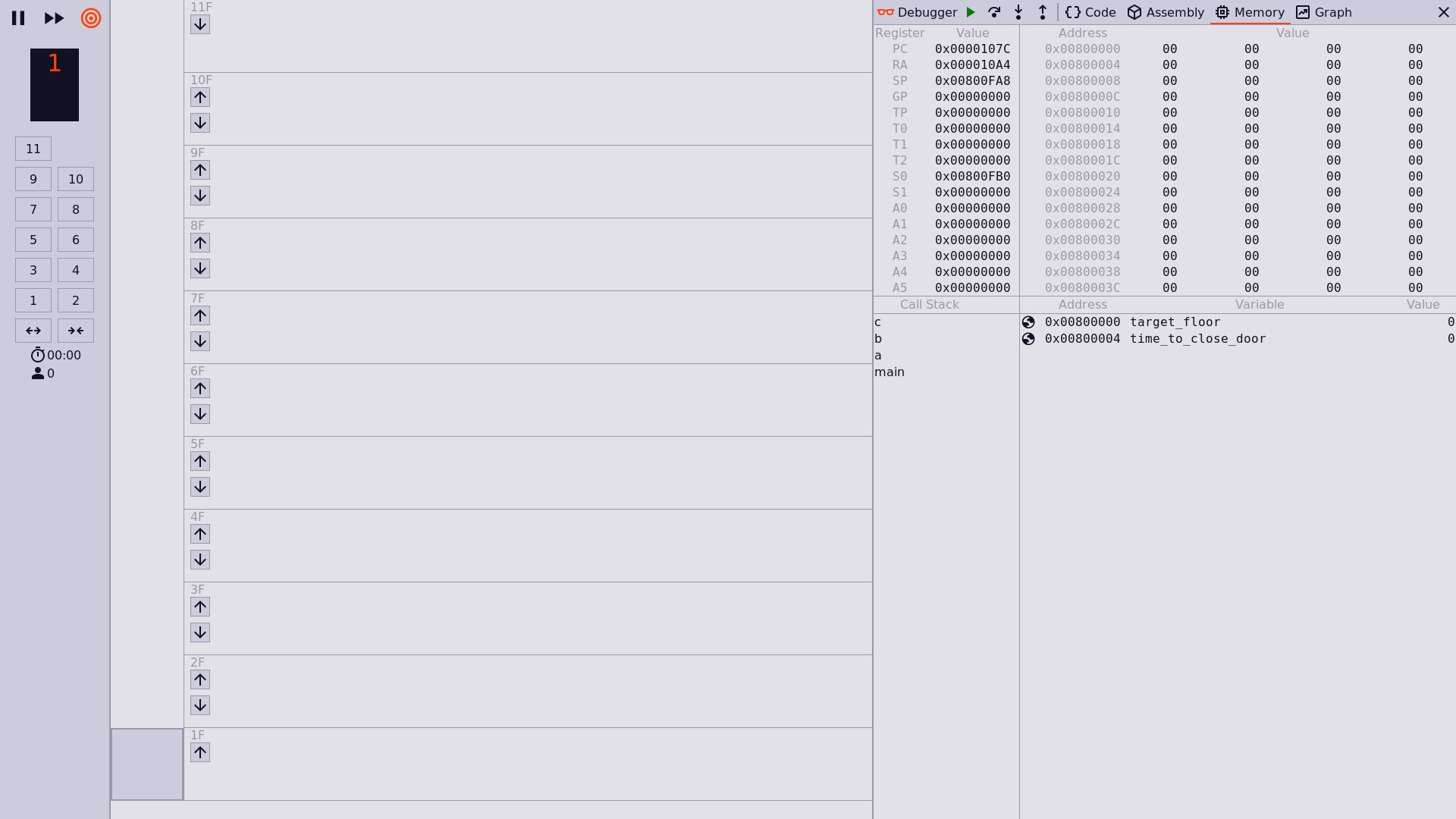
Task: Close the Debugger panel
Action: pyautogui.click(x=1444, y=12)
